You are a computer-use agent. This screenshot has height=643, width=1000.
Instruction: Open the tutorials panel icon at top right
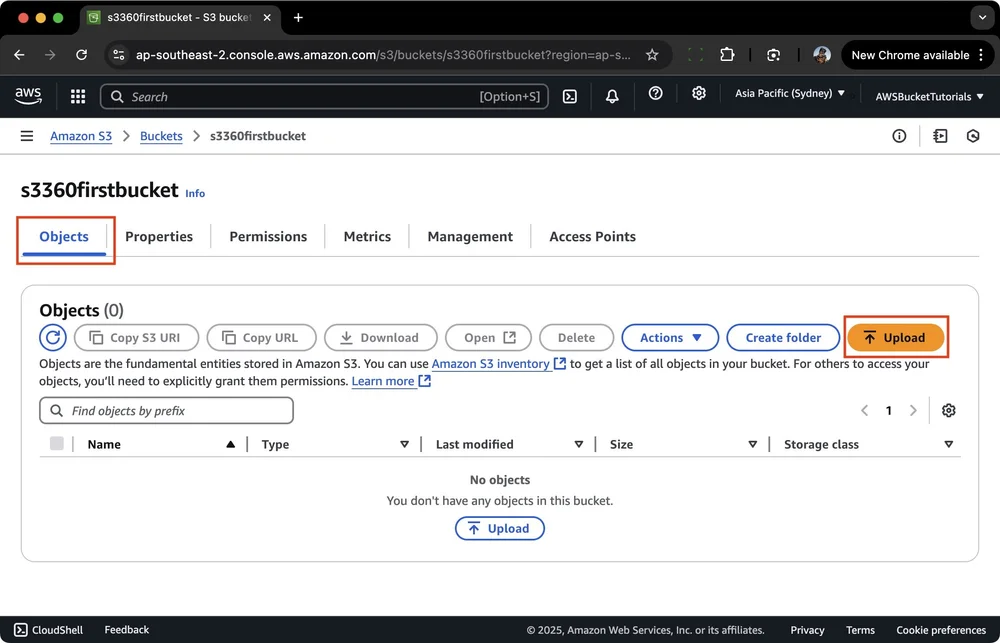coord(940,136)
